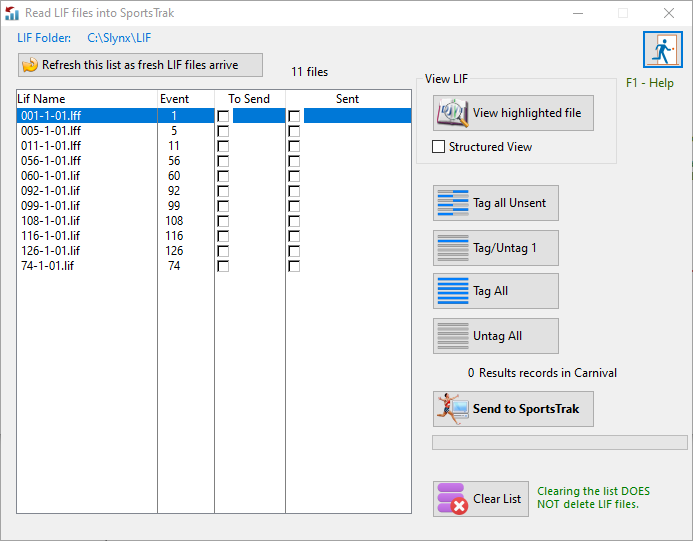The height and width of the screenshot is (541, 693).
Task: Select file 099-1-01.lif in the list
Action: (x=50, y=206)
